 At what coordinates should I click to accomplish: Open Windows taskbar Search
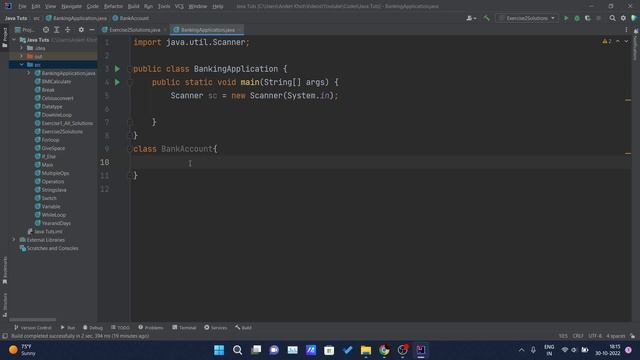pyautogui.click(x=238, y=350)
